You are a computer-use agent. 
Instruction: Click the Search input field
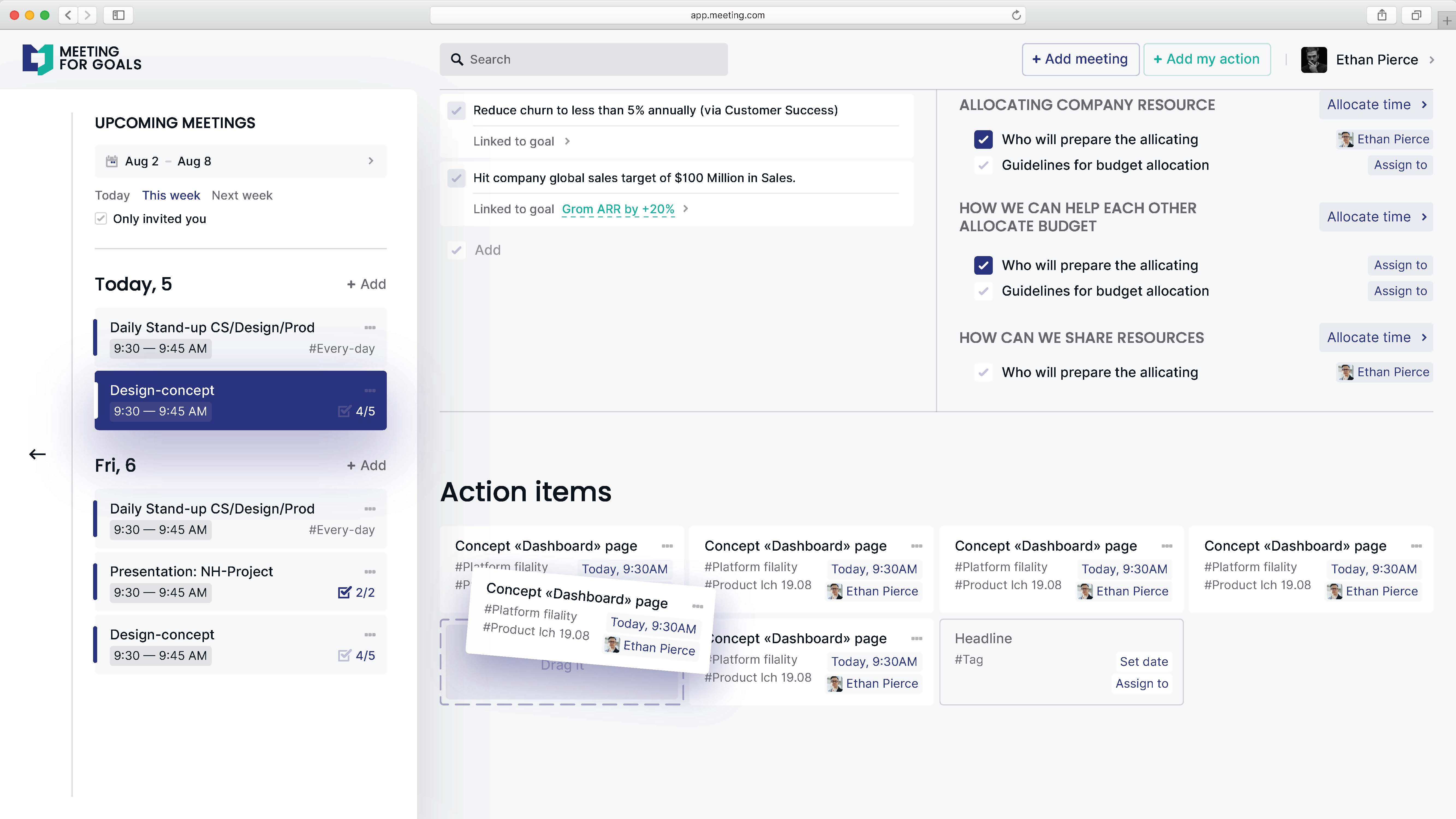click(583, 59)
